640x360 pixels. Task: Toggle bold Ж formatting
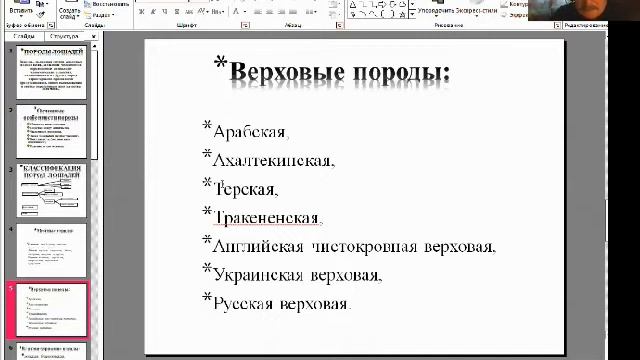[x=141, y=12]
